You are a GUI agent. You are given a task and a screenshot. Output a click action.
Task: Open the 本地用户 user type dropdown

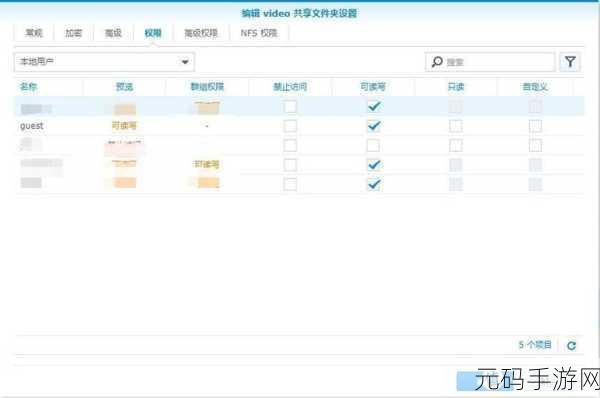[104, 62]
